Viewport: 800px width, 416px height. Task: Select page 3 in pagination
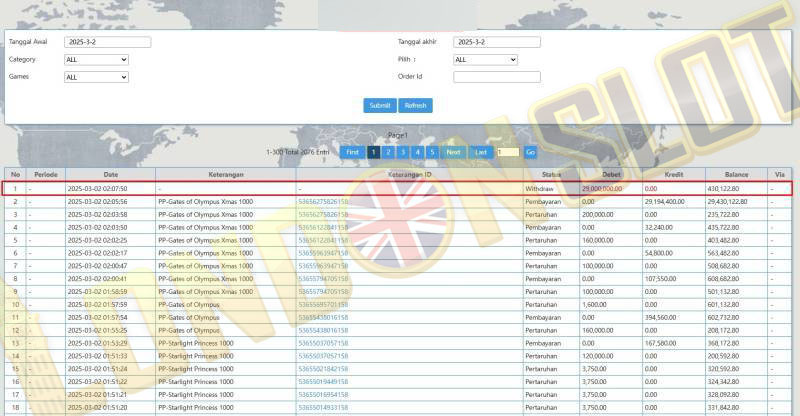tap(403, 152)
